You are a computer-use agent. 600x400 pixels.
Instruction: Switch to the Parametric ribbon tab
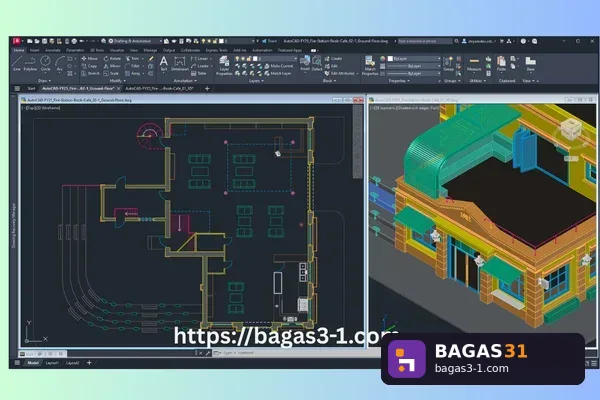tap(75, 50)
